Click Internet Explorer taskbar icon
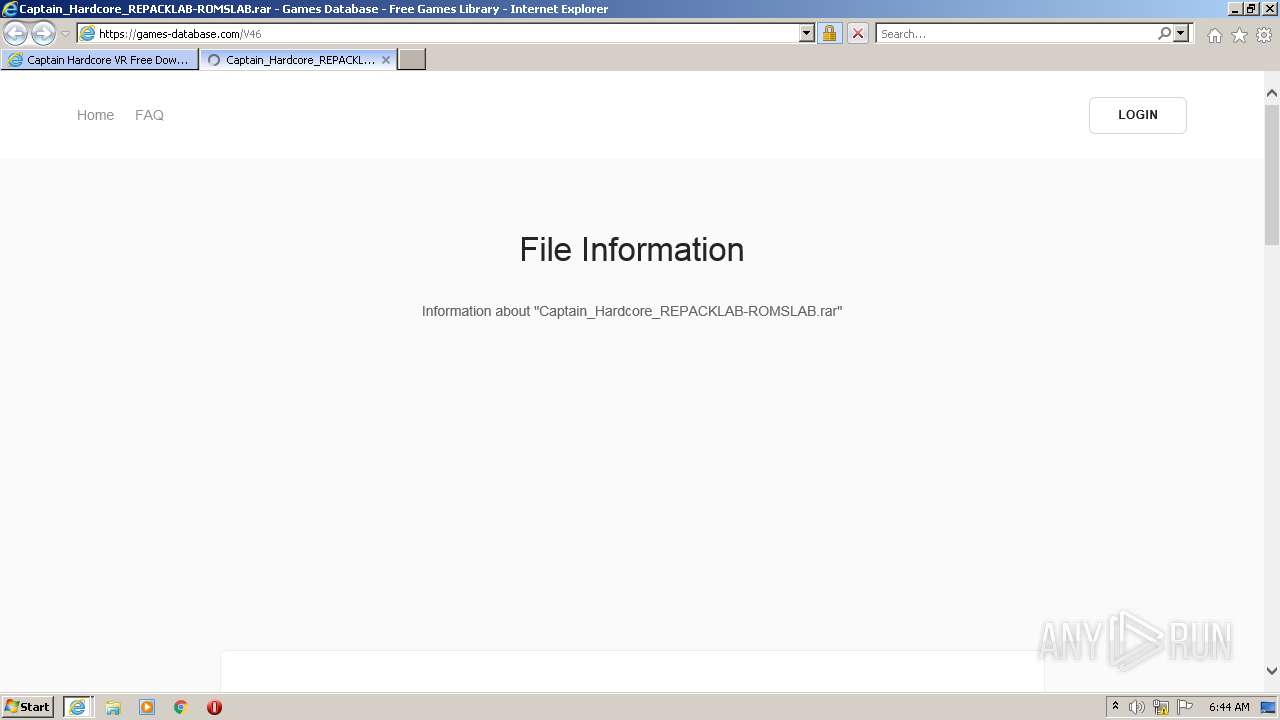 coord(77,707)
